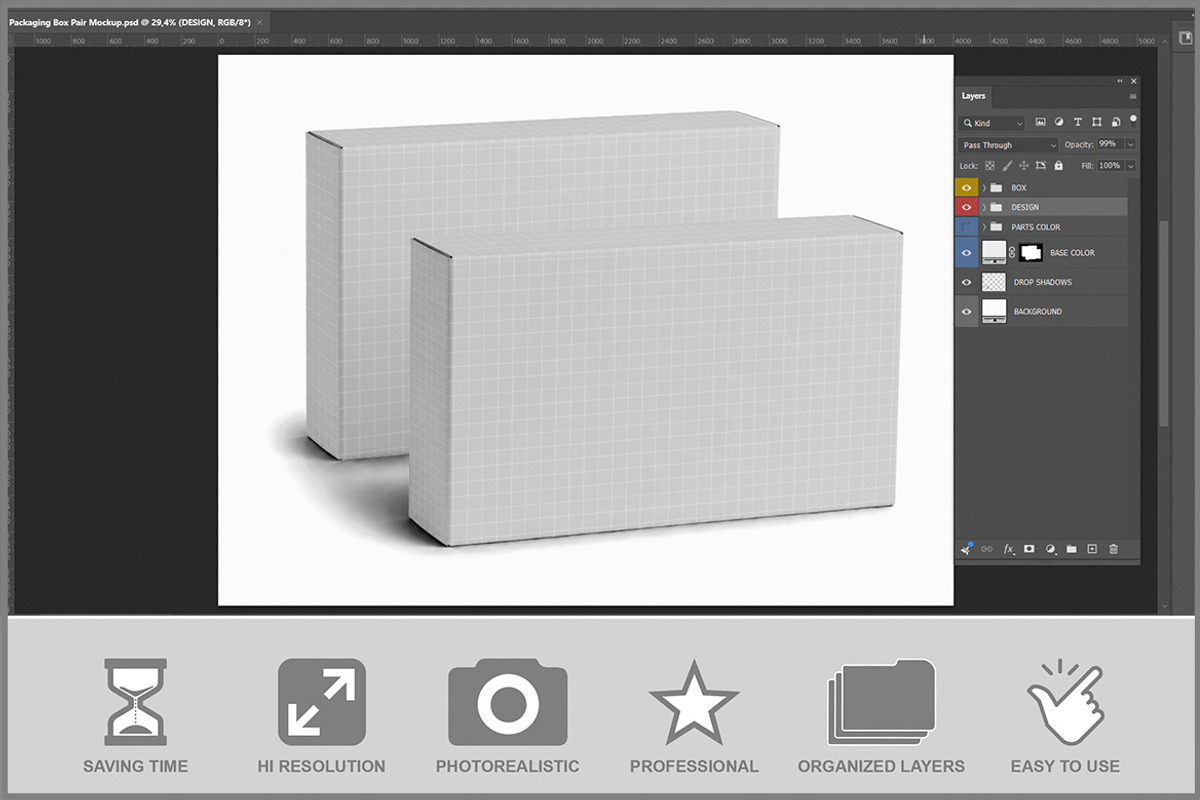Image resolution: width=1200 pixels, height=800 pixels.
Task: Click the mask link chain on BASE COLOR
Action: pos(1012,253)
